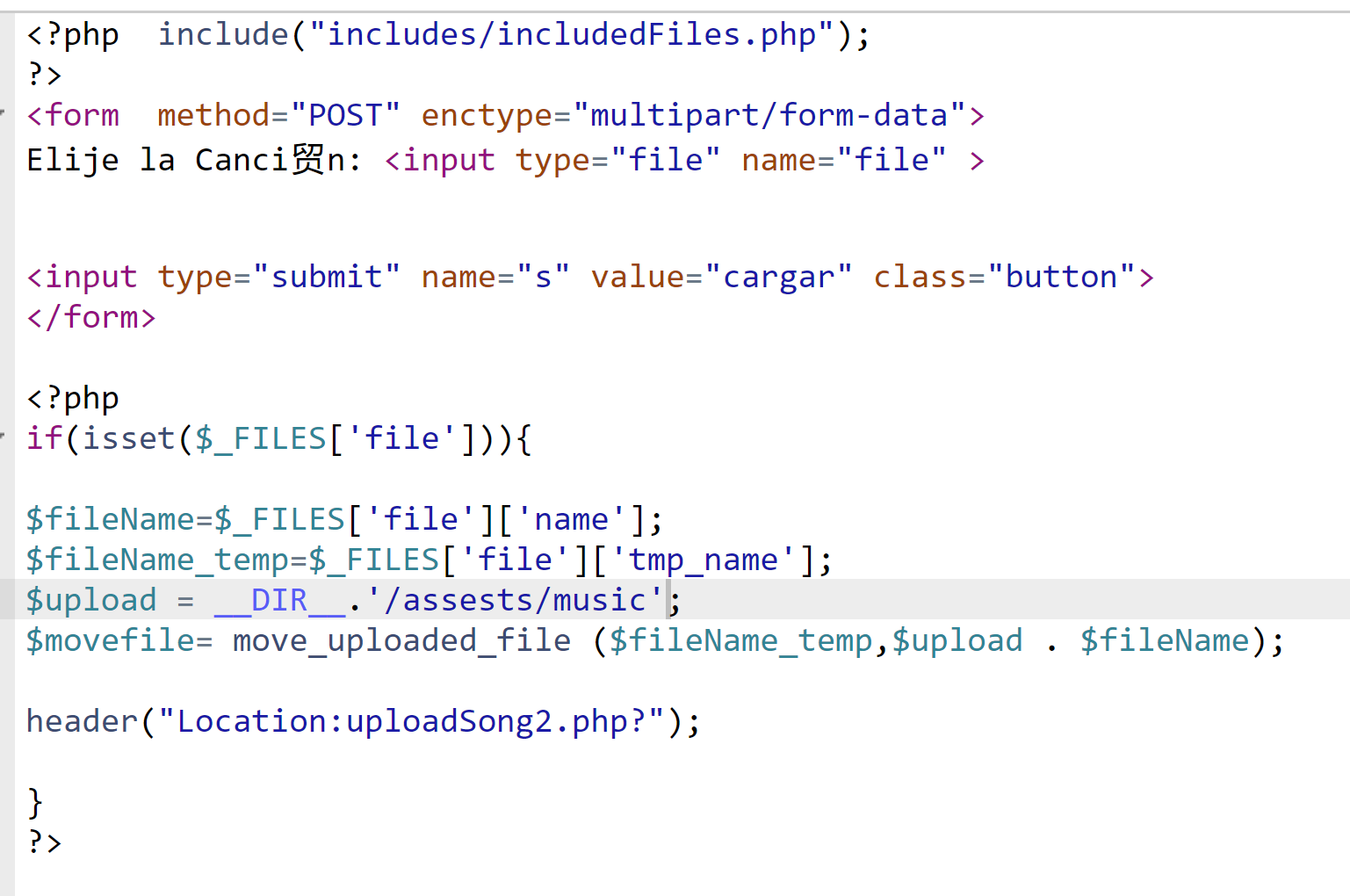This screenshot has width=1350, height=896.
Task: Click the 'name' key on the $fileName line
Action: [x=571, y=519]
